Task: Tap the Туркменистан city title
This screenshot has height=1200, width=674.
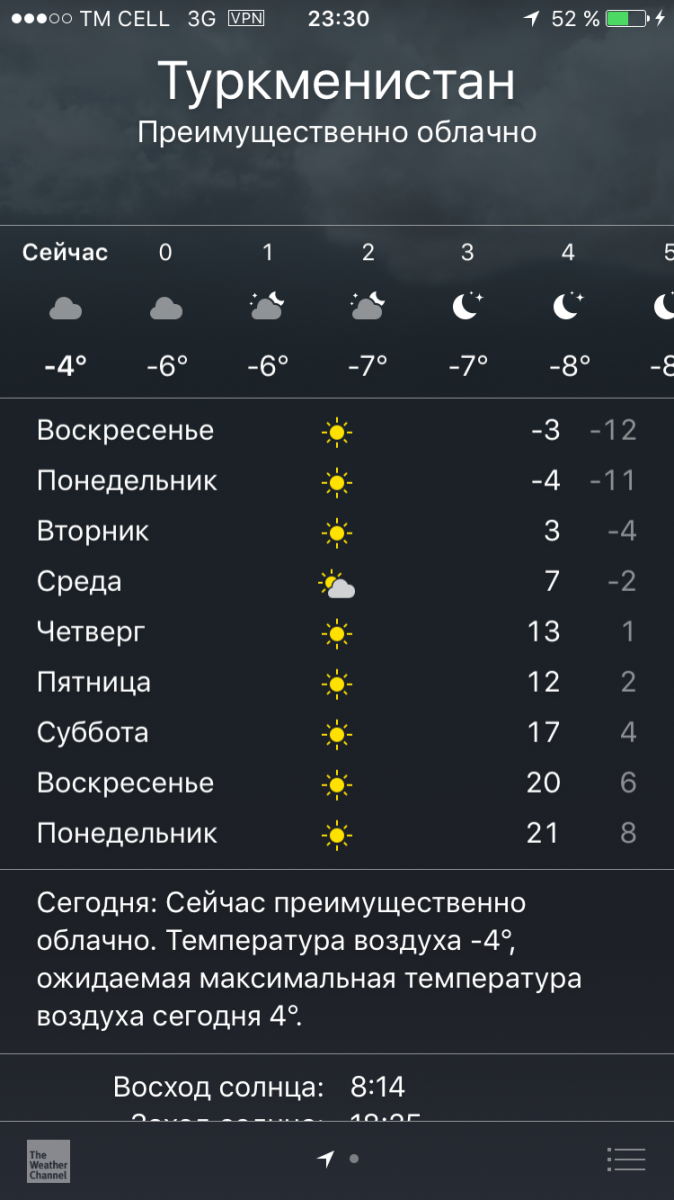Action: (337, 82)
